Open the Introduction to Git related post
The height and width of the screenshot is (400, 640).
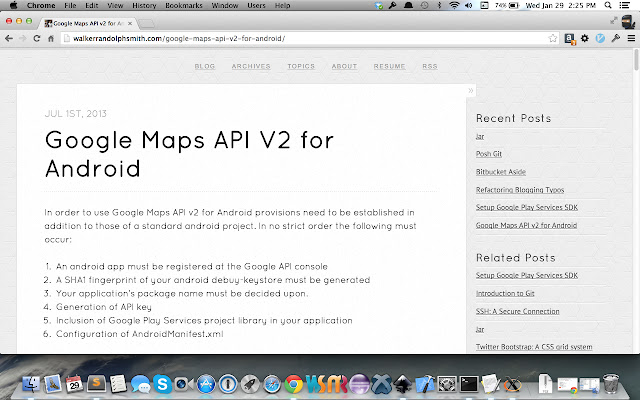click(x=505, y=293)
